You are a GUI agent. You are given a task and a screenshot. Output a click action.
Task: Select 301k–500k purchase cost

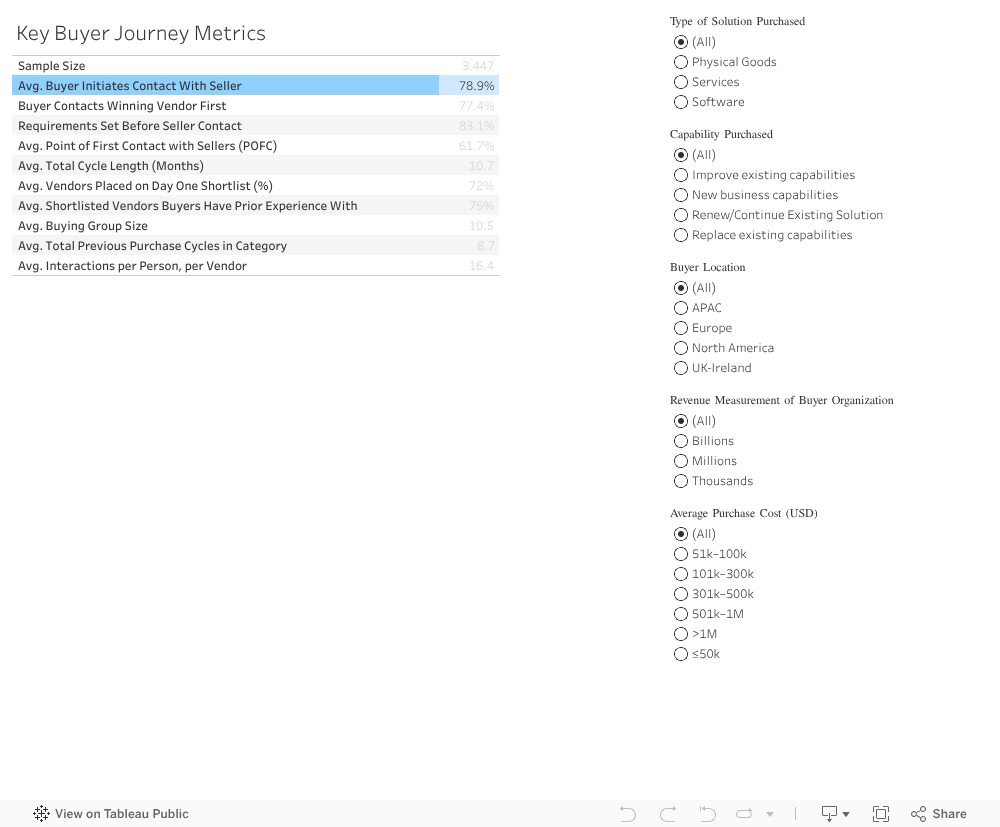click(x=680, y=594)
